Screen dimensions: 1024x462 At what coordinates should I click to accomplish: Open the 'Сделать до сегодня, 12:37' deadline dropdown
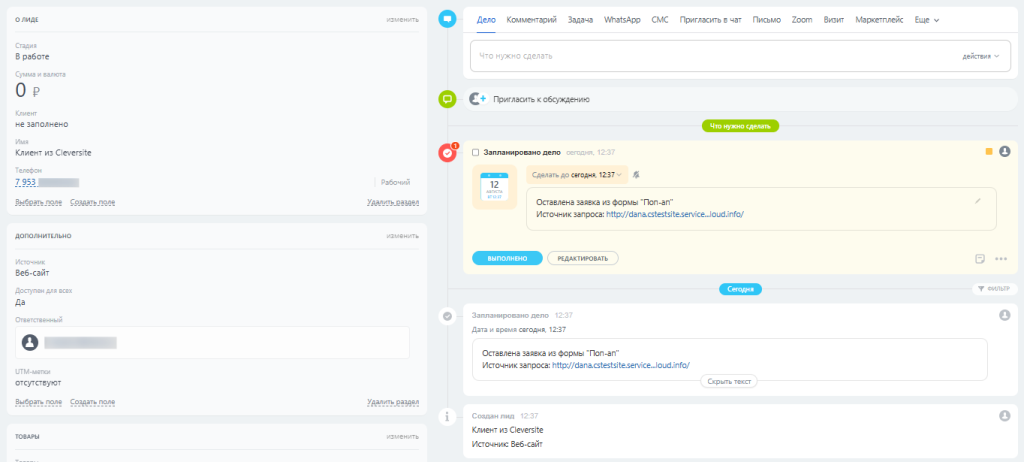tap(577, 174)
